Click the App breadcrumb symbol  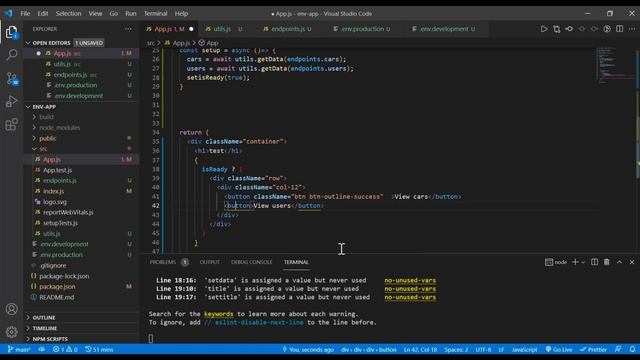click(x=209, y=42)
